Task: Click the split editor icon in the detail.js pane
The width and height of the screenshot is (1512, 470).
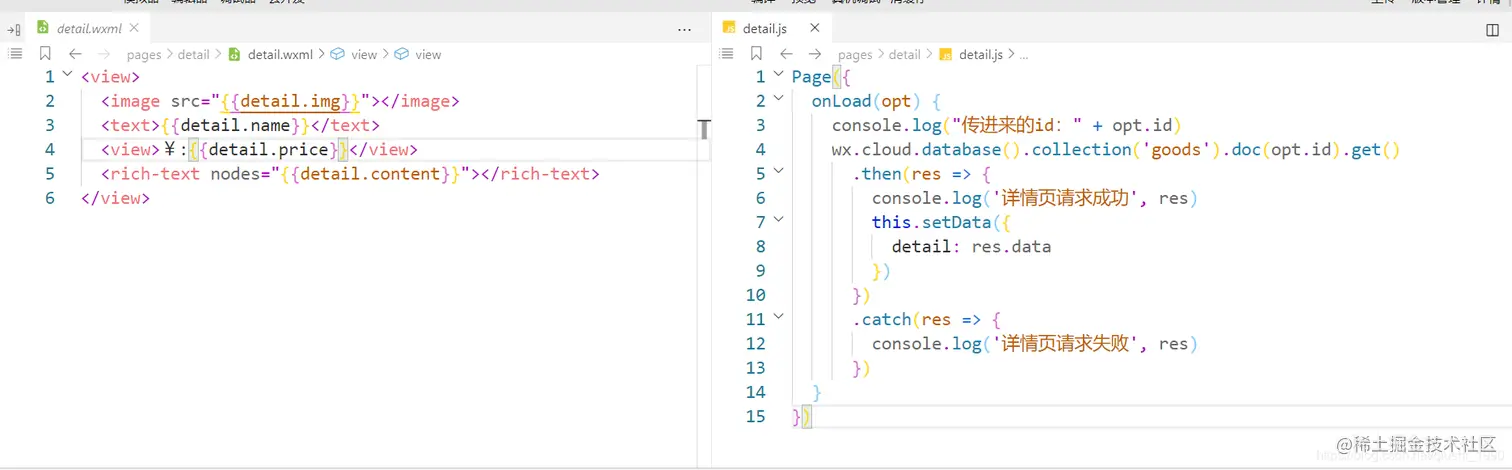Action: coord(1492,30)
